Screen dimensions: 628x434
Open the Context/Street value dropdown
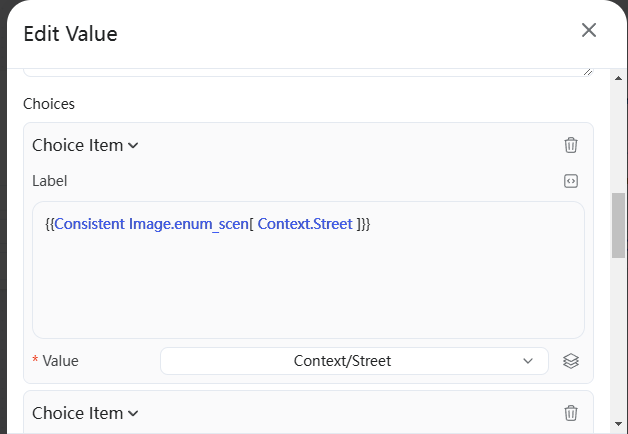click(354, 361)
